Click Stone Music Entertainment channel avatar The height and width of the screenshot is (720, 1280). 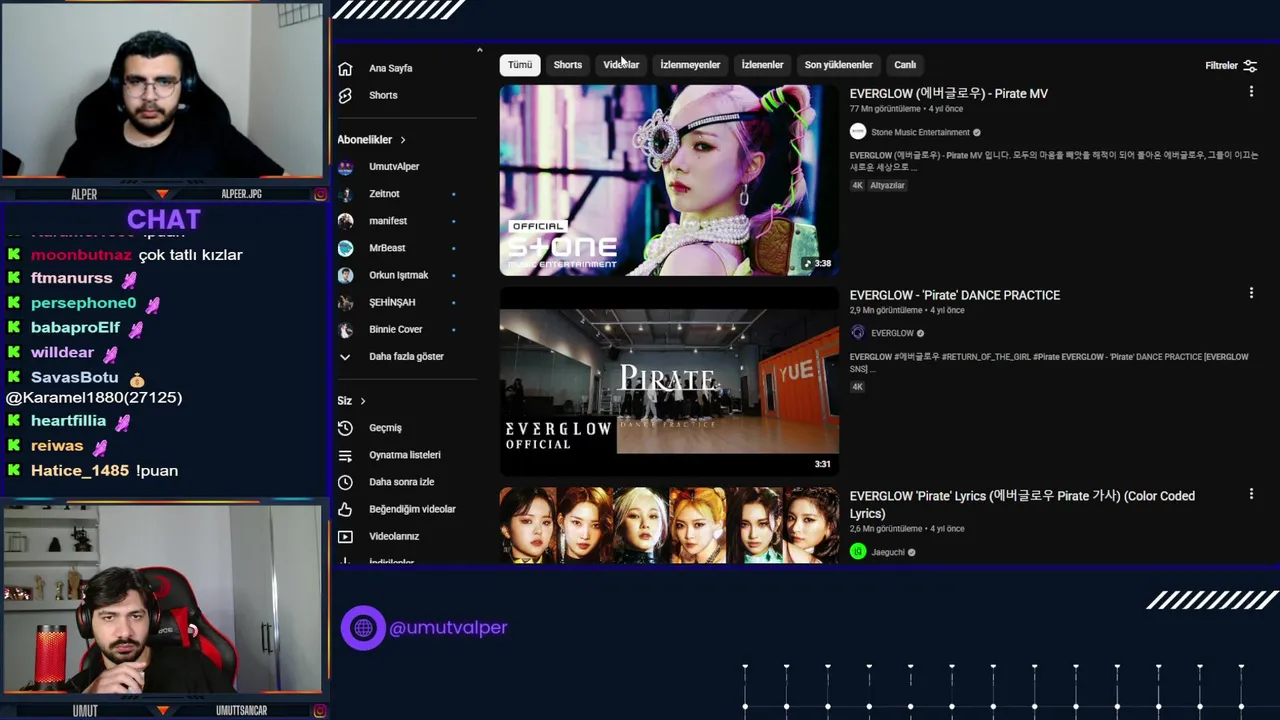point(857,132)
